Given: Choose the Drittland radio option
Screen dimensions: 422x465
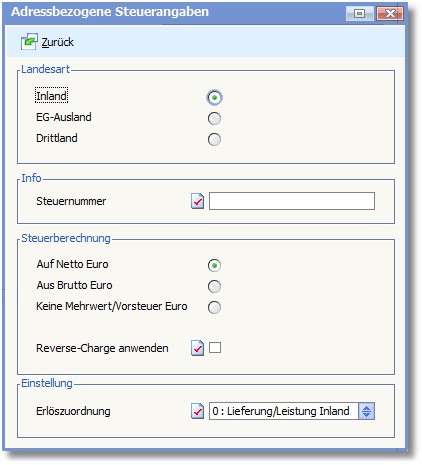Looking at the screenshot, I should click(214, 139).
